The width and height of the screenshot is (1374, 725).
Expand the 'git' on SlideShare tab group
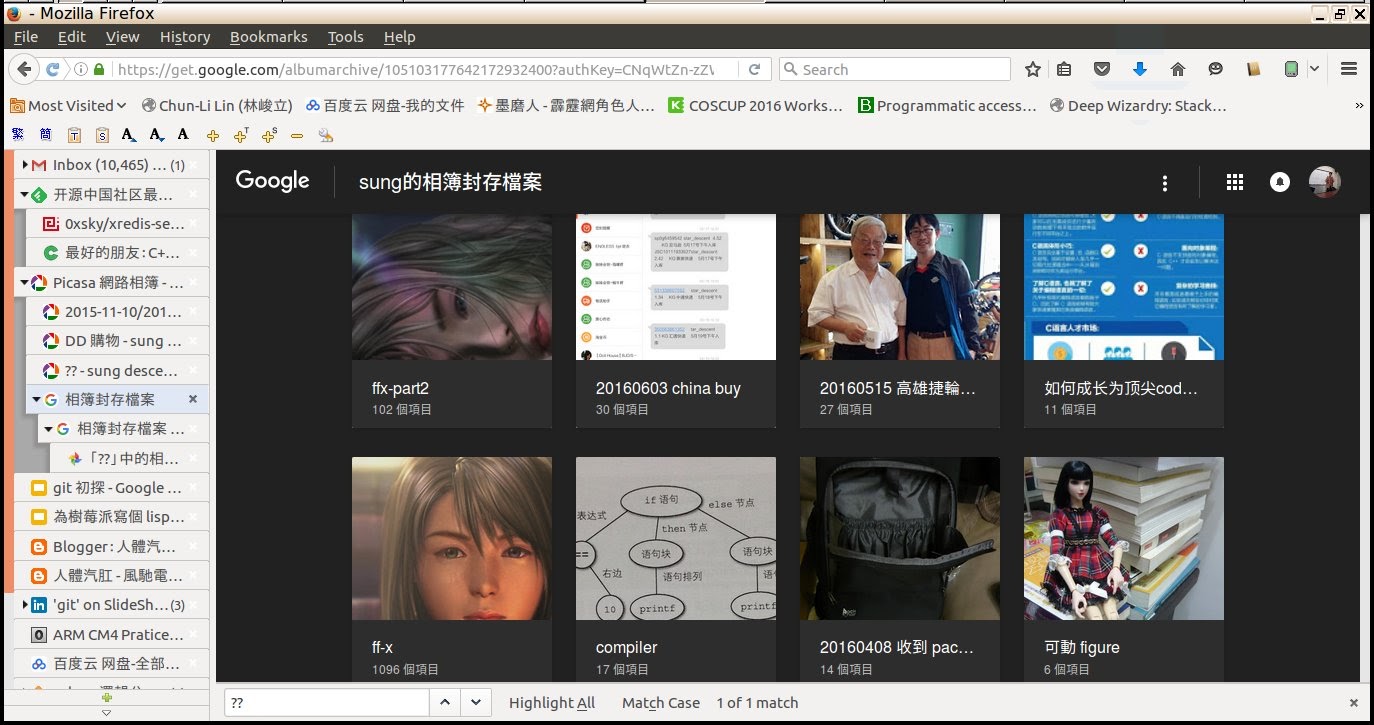coord(24,605)
